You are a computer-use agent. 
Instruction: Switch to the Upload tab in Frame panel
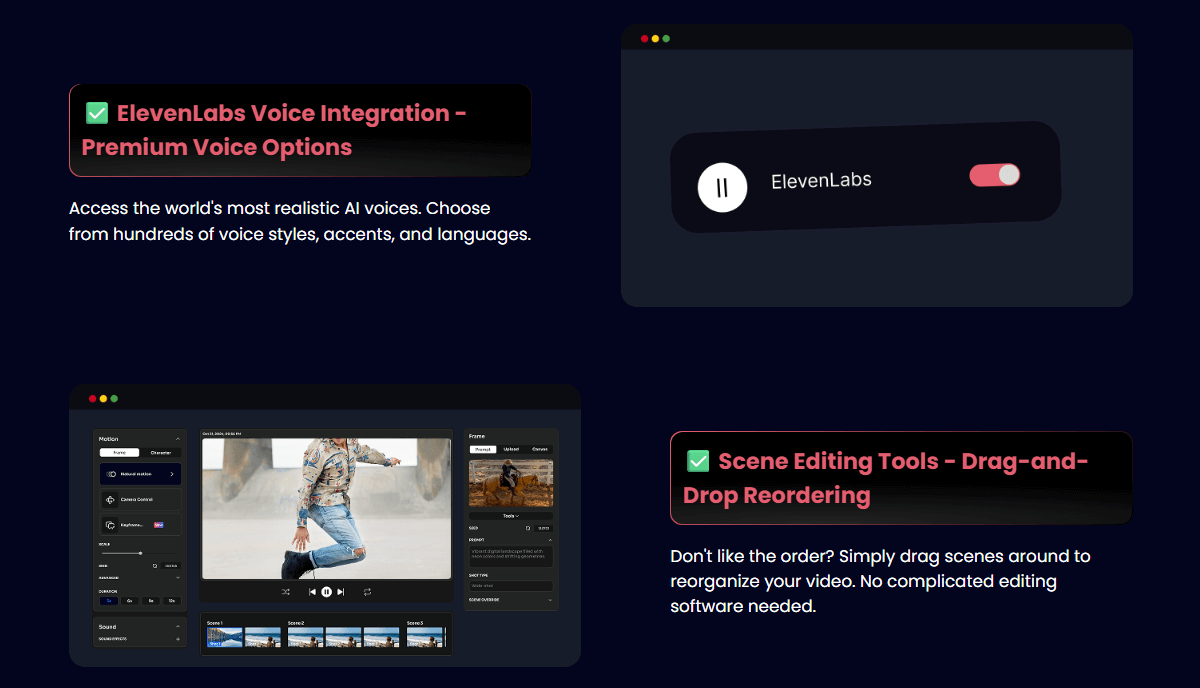(x=511, y=449)
